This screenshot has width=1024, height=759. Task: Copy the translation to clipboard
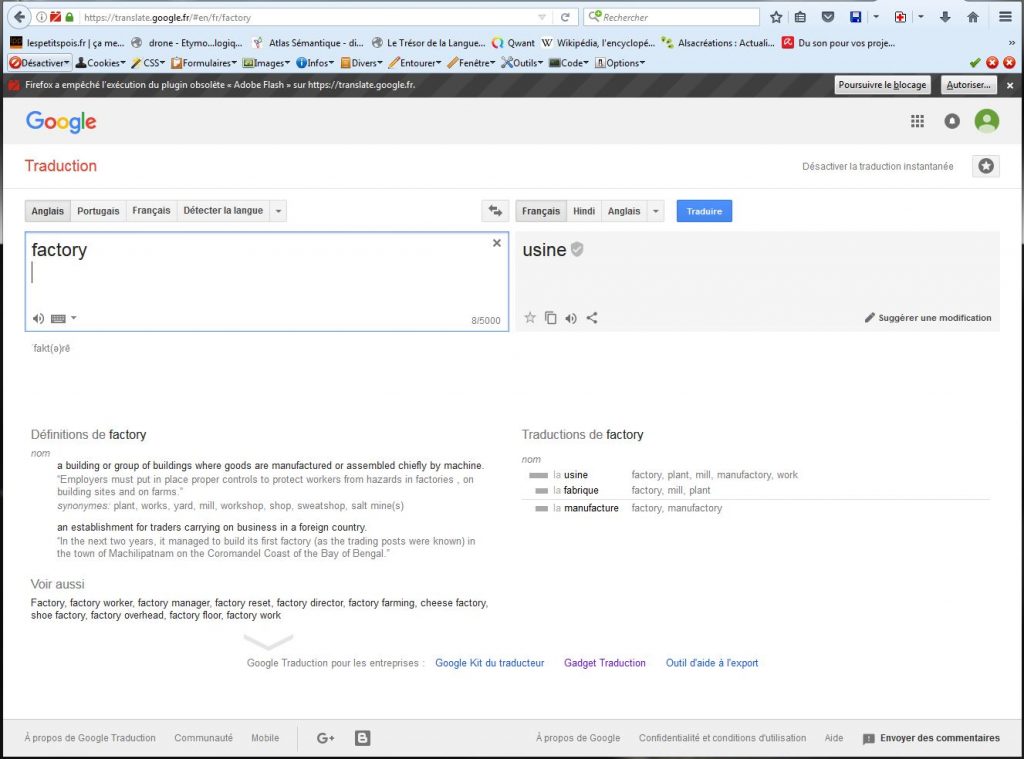pos(550,318)
